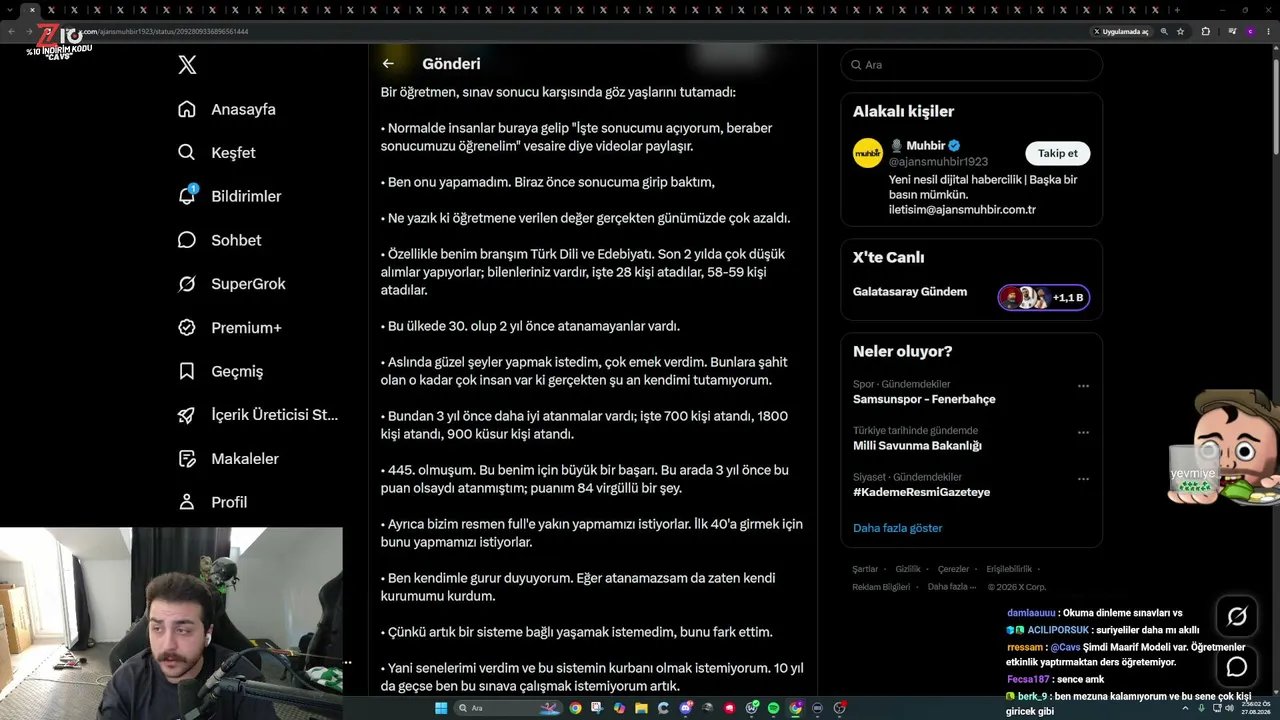This screenshot has width=1280, height=720.
Task: Click the Erişilebilirlik footer link
Action: (1009, 569)
